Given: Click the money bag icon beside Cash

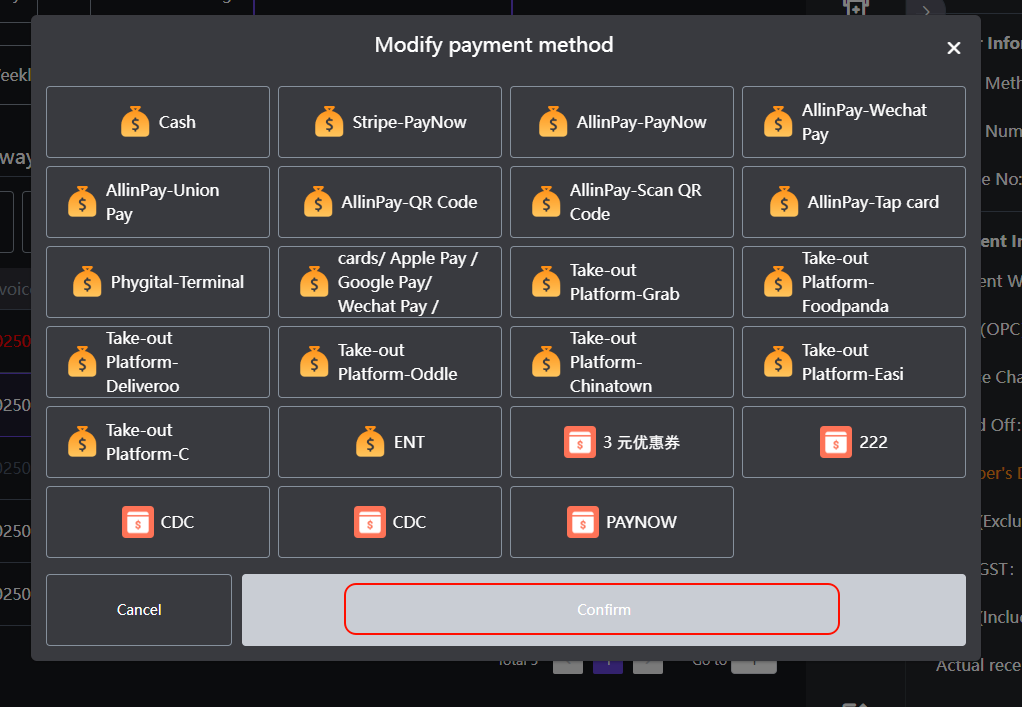Looking at the screenshot, I should coord(135,122).
